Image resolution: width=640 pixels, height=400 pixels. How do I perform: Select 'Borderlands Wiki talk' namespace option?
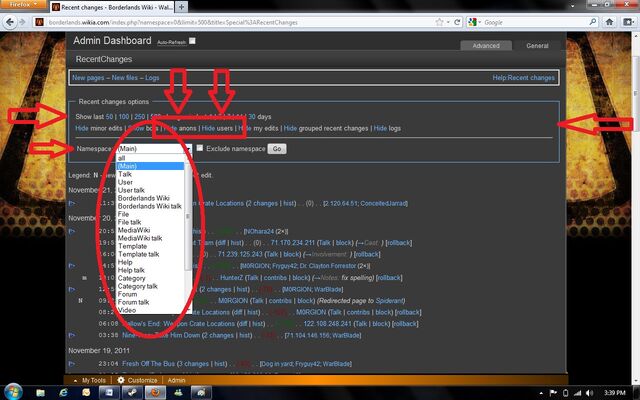point(150,206)
